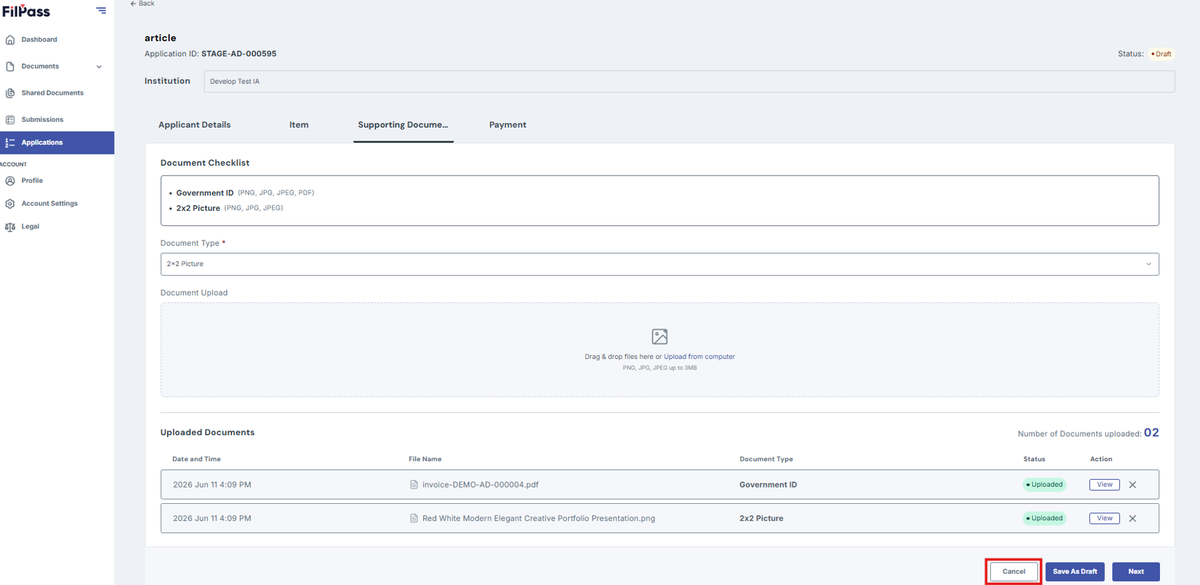The height and width of the screenshot is (585, 1200).
Task: View the 2x2 Picture document
Action: click(x=1104, y=518)
